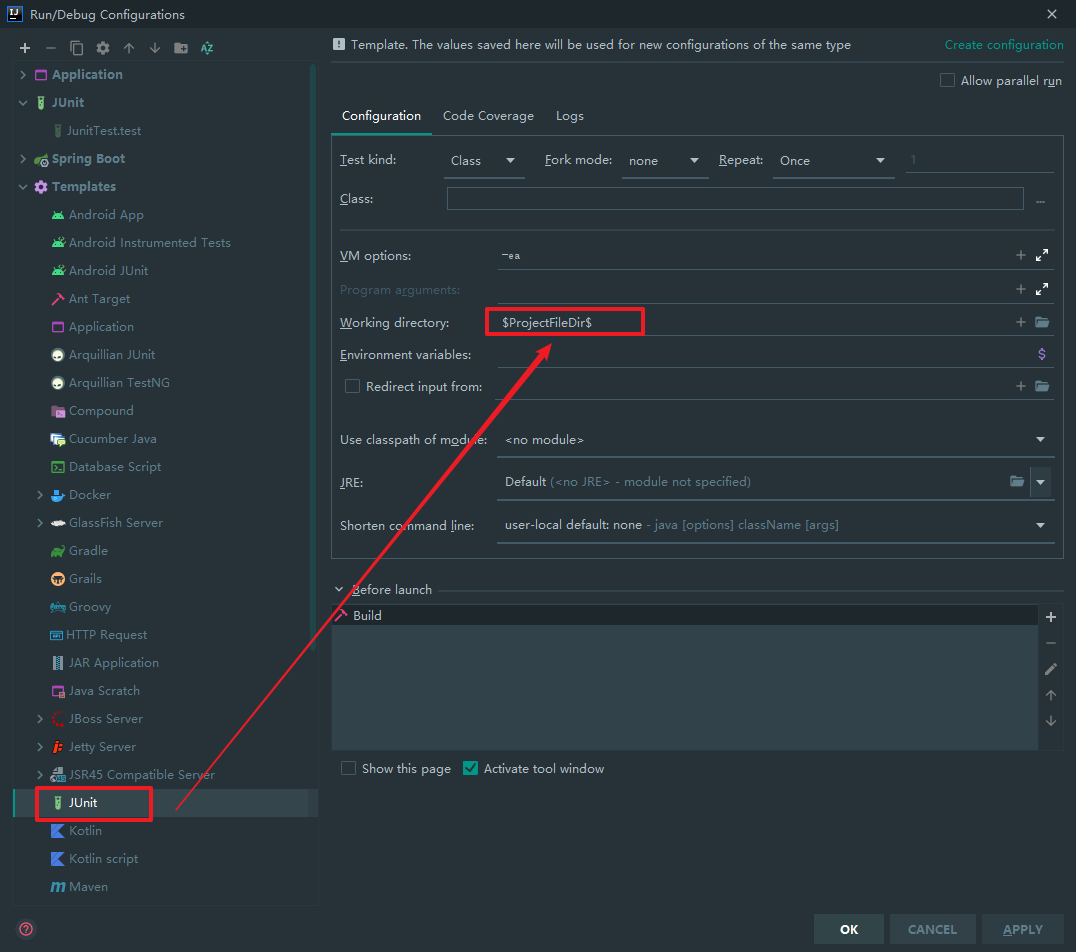Collapse the Before launch section
This screenshot has height=952, width=1076.
(339, 590)
